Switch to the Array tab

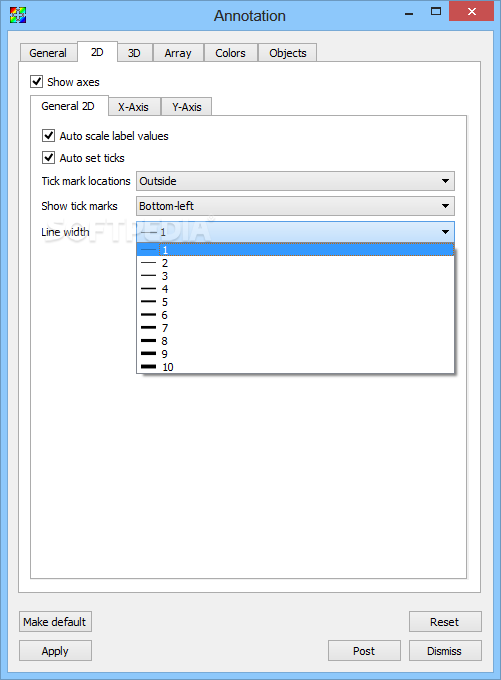pyautogui.click(x=178, y=53)
